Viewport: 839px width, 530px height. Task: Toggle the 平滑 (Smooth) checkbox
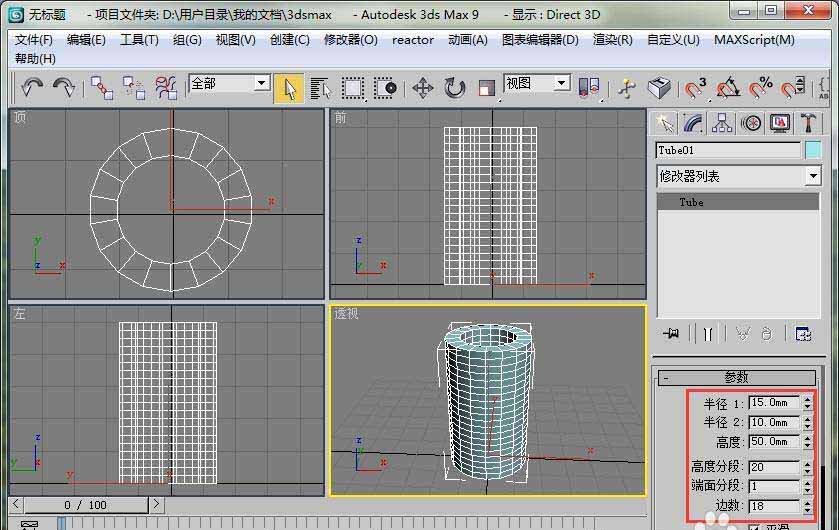tap(753, 526)
